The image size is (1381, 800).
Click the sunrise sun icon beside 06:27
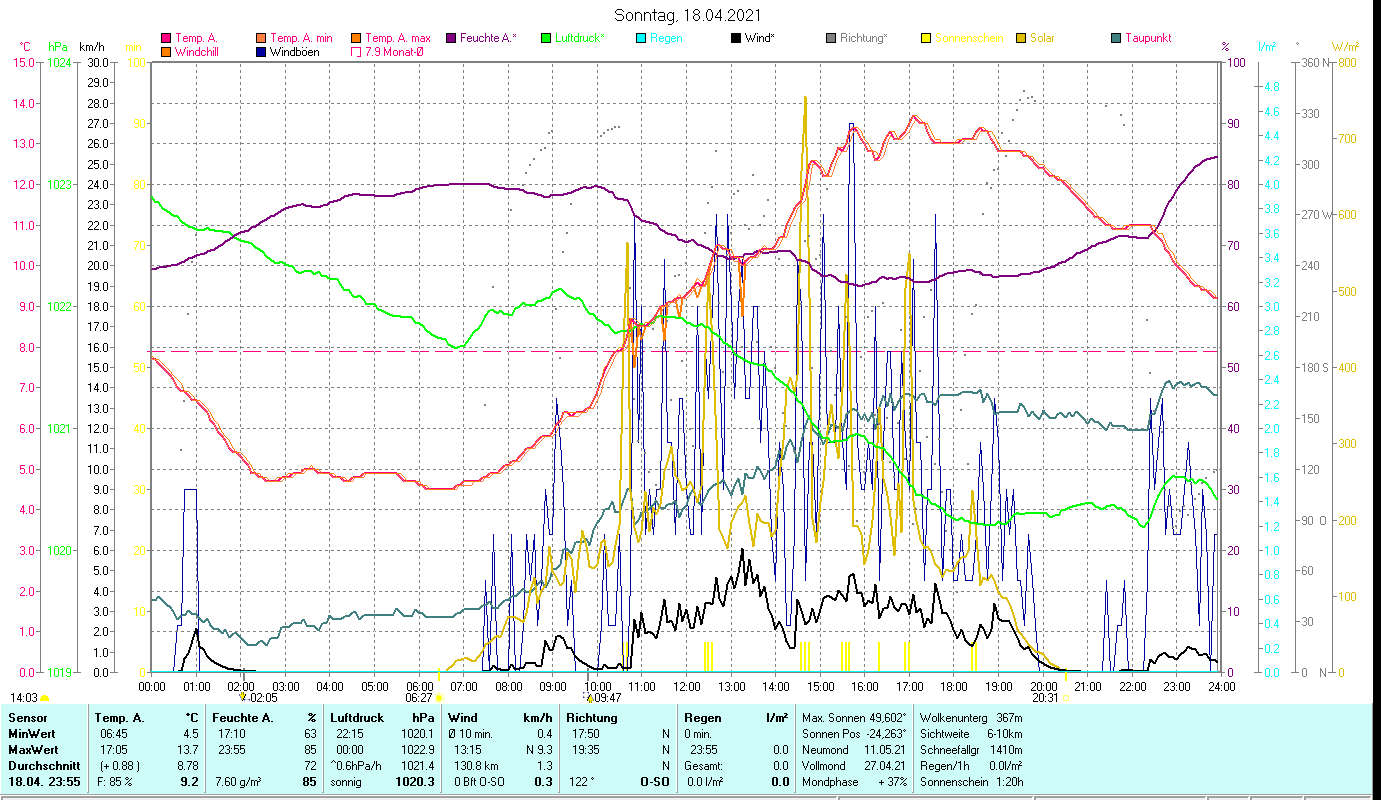click(439, 698)
